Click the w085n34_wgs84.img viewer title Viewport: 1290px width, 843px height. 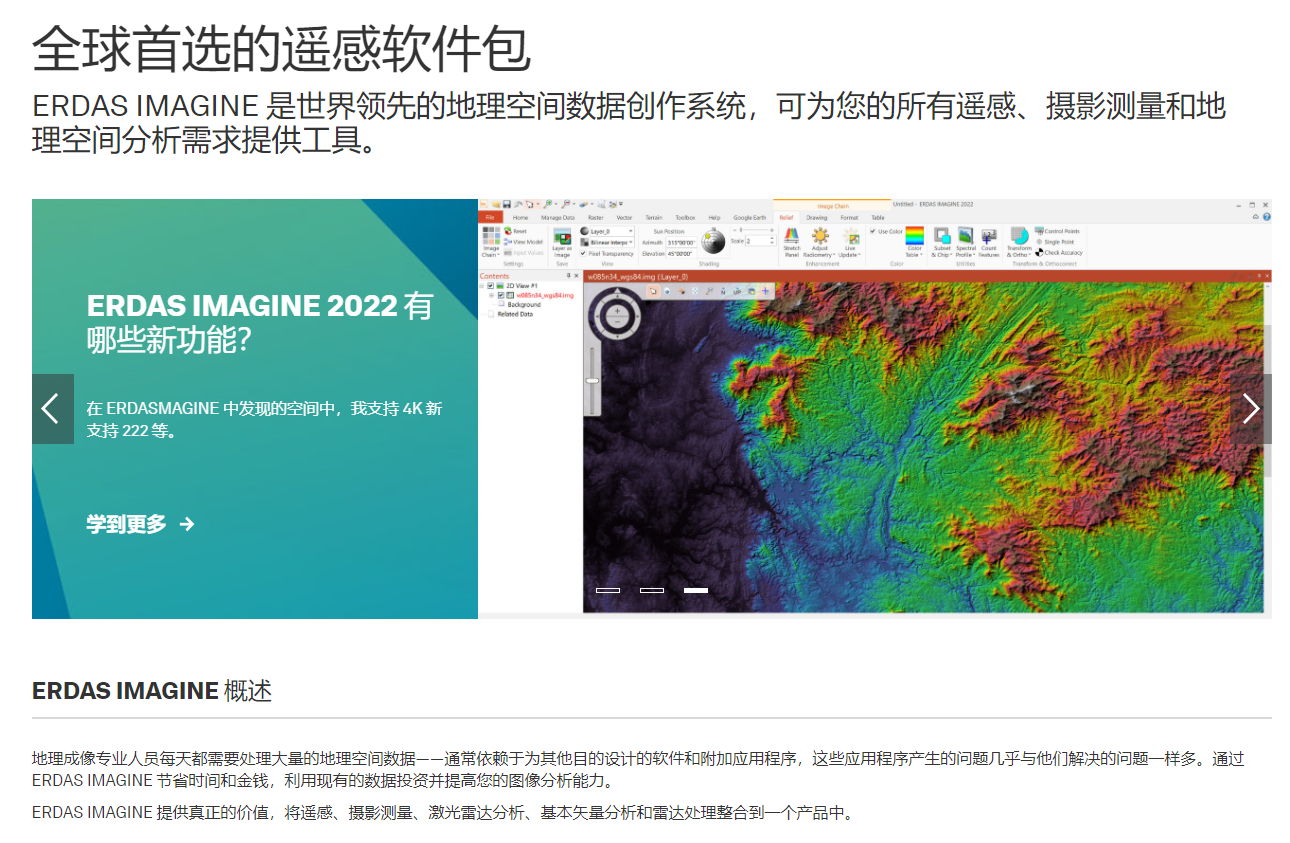click(637, 277)
